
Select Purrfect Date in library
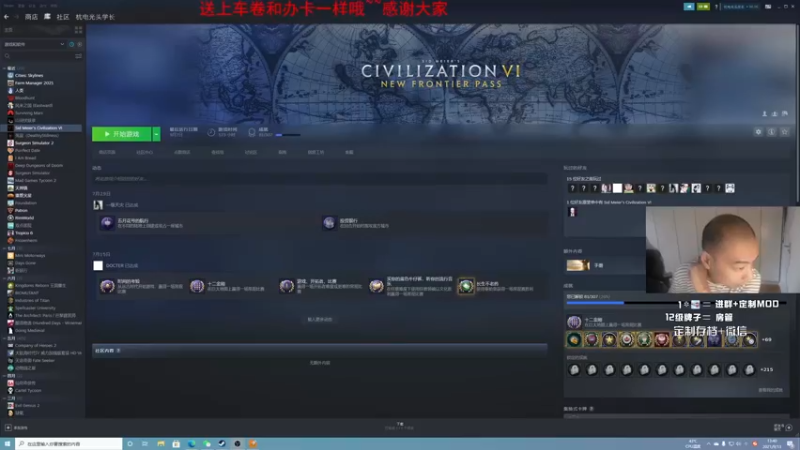pyautogui.click(x=27, y=151)
